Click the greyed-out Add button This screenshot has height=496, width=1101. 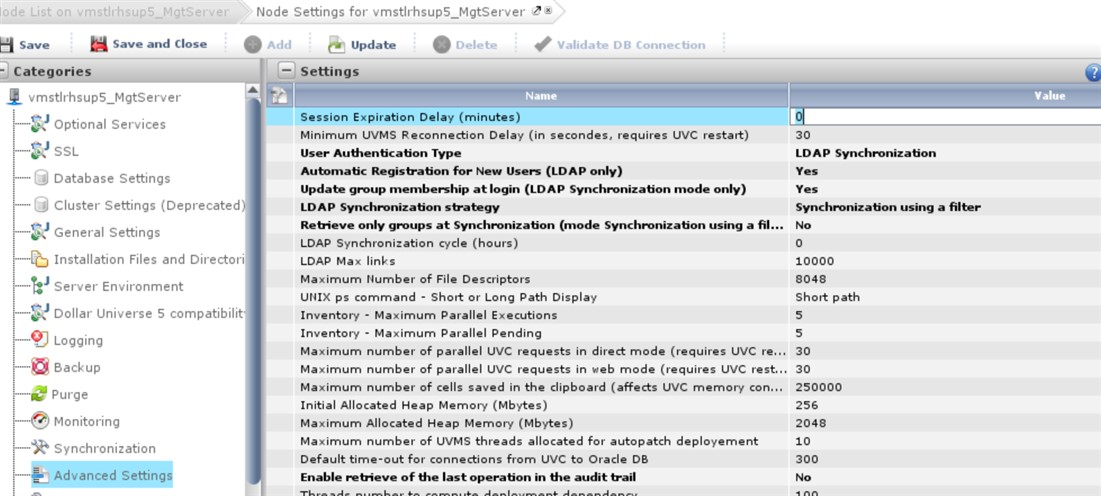268,44
